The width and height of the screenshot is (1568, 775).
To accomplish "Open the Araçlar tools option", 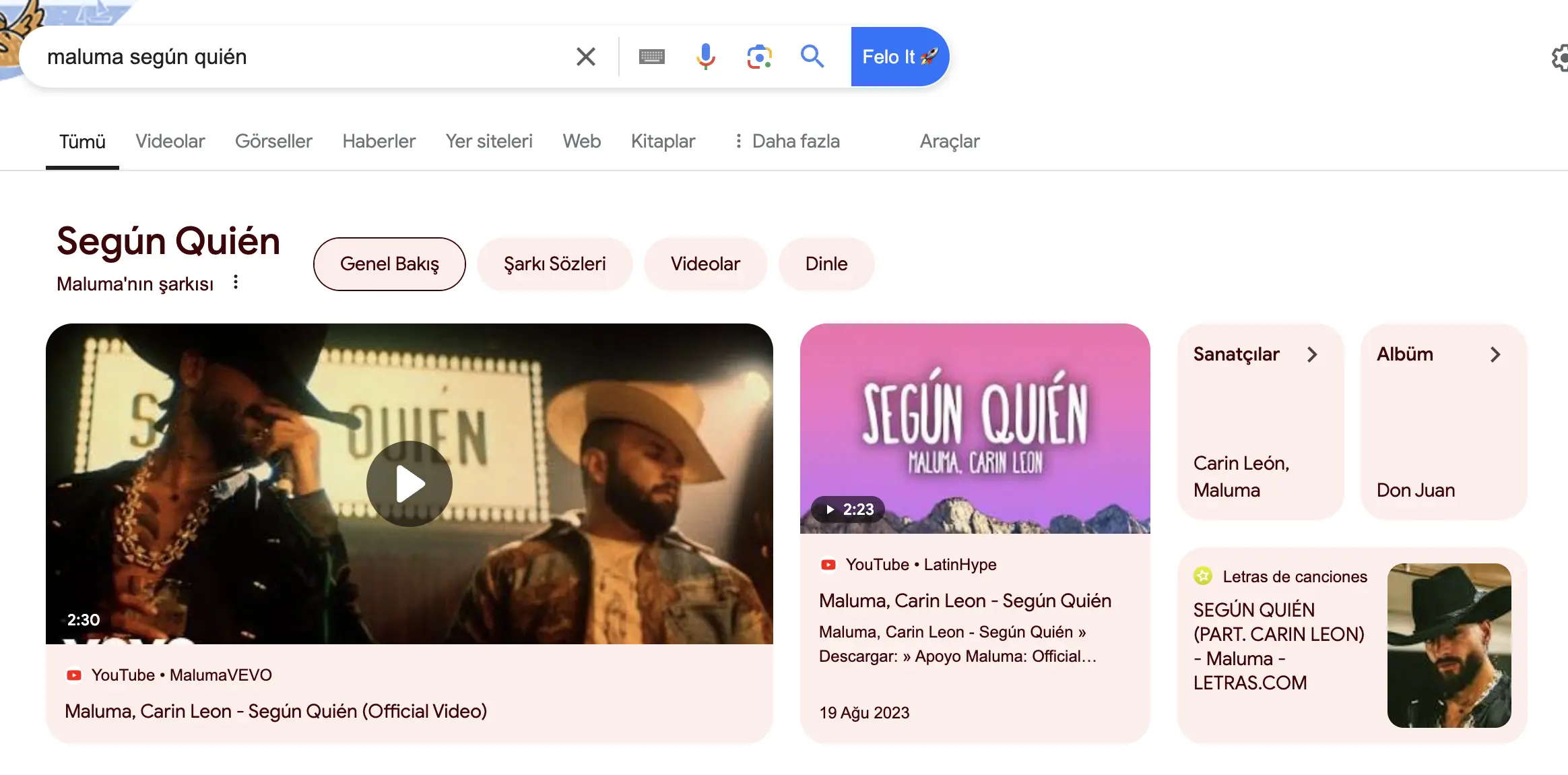I will [x=950, y=142].
